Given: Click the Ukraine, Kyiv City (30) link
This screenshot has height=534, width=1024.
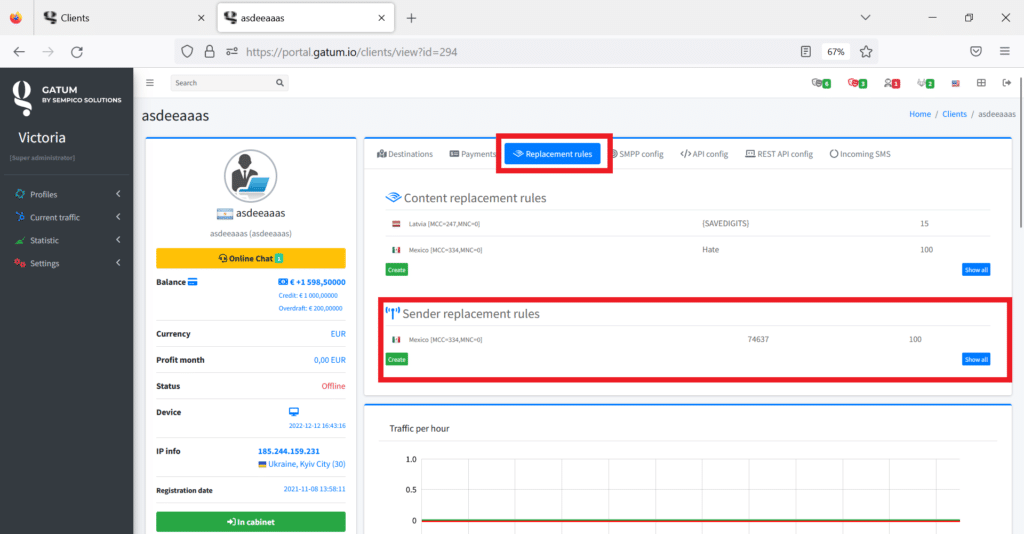Looking at the screenshot, I should 302,464.
